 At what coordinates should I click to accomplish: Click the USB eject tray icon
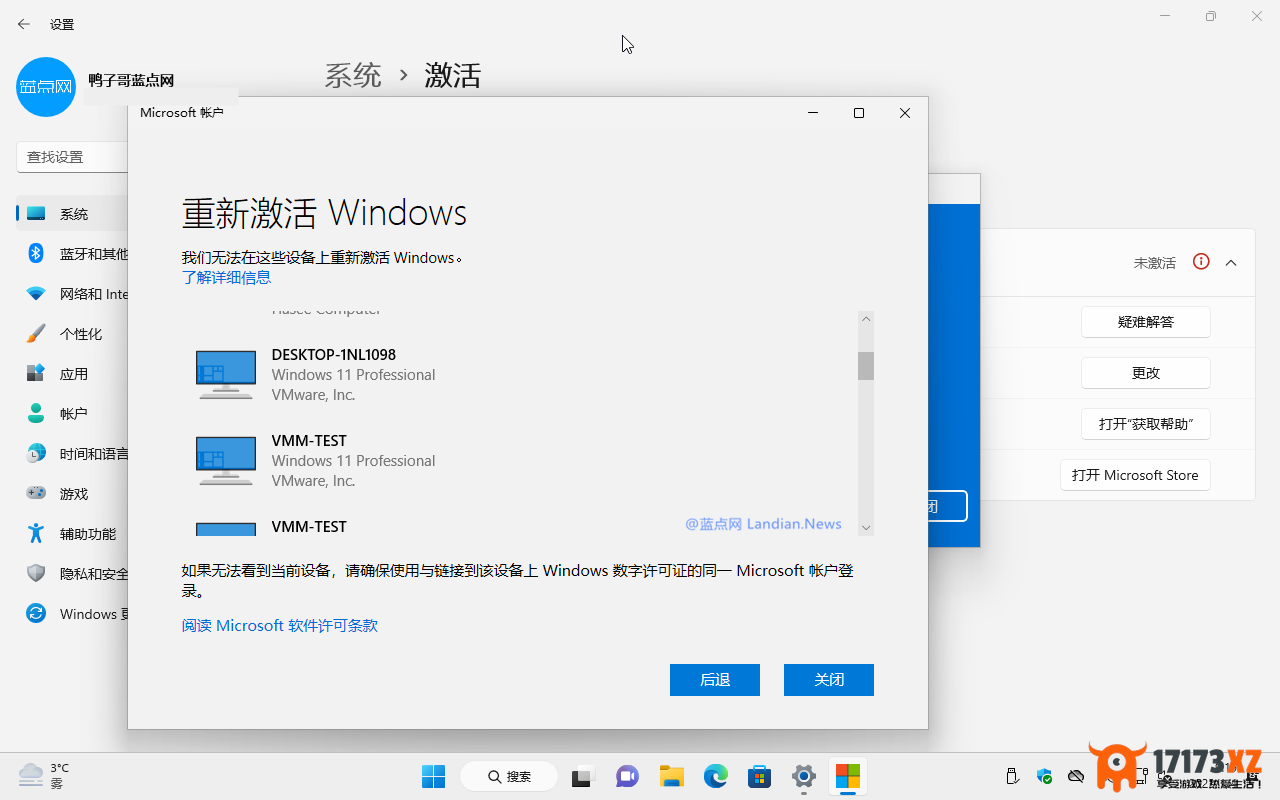[x=1012, y=776]
